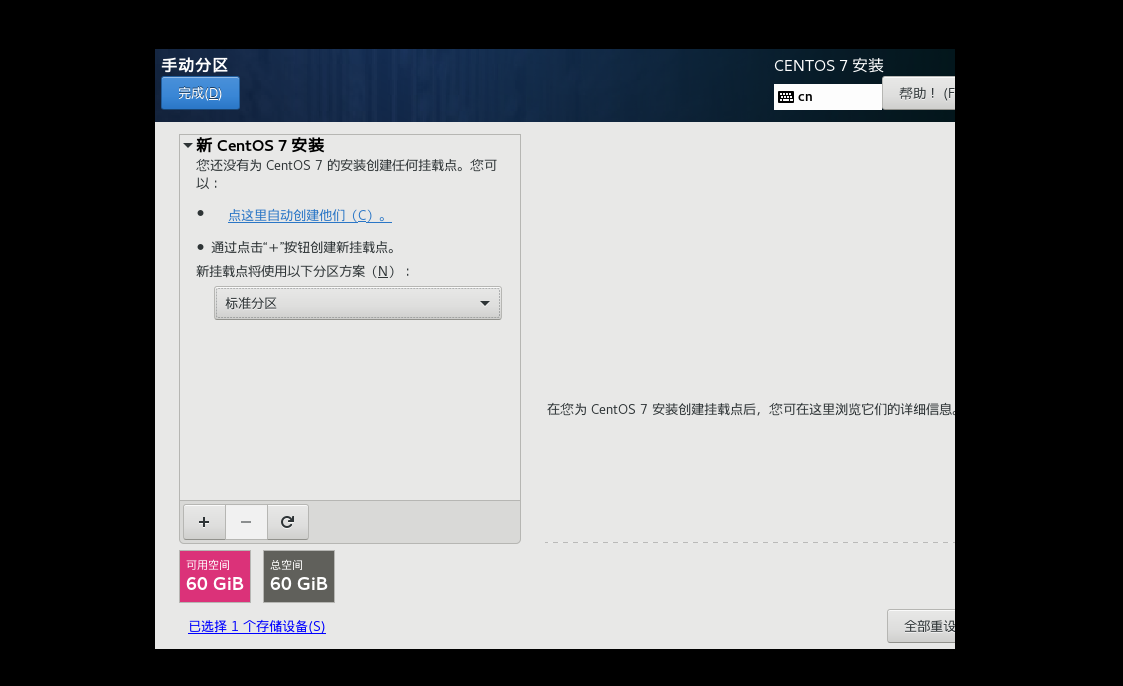The height and width of the screenshot is (686, 1123).
Task: Click link 点这里自动创建他们（C）
Action: (309, 216)
